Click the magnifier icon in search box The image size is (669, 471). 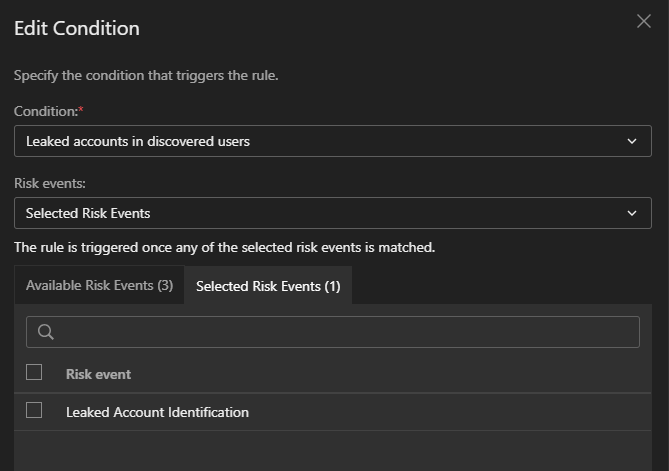pos(45,332)
